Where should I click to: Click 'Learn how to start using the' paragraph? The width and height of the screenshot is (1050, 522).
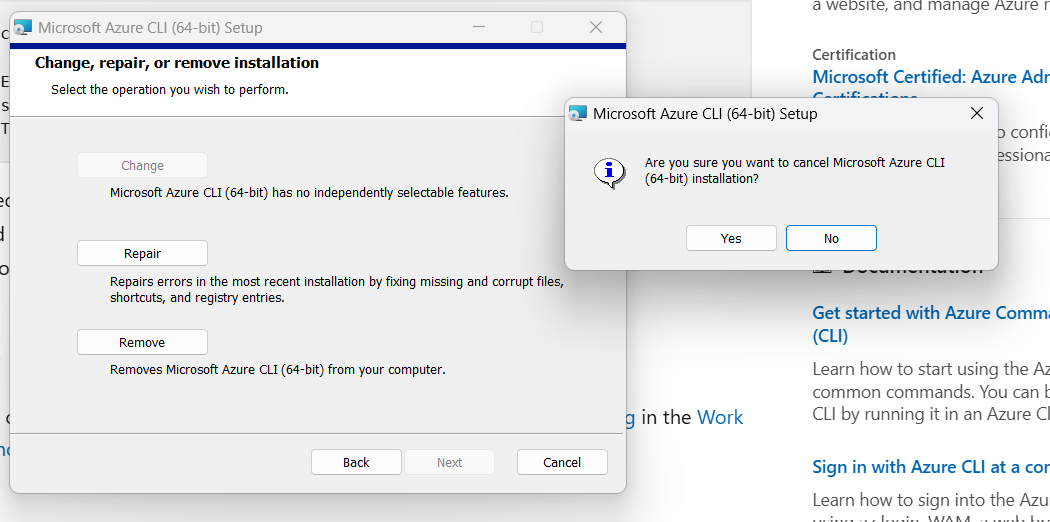pos(931,392)
